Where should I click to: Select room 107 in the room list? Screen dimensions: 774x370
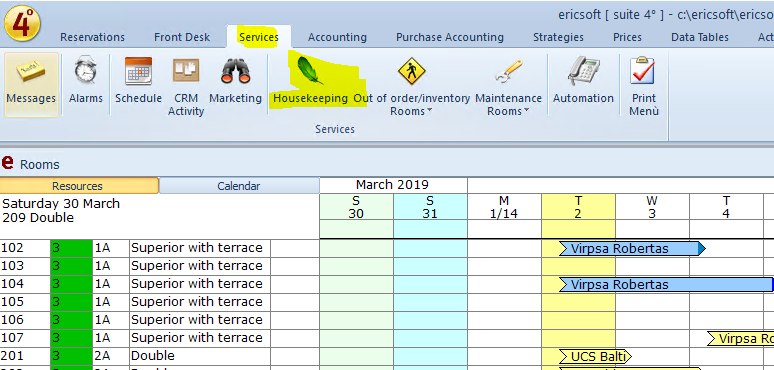(25, 338)
